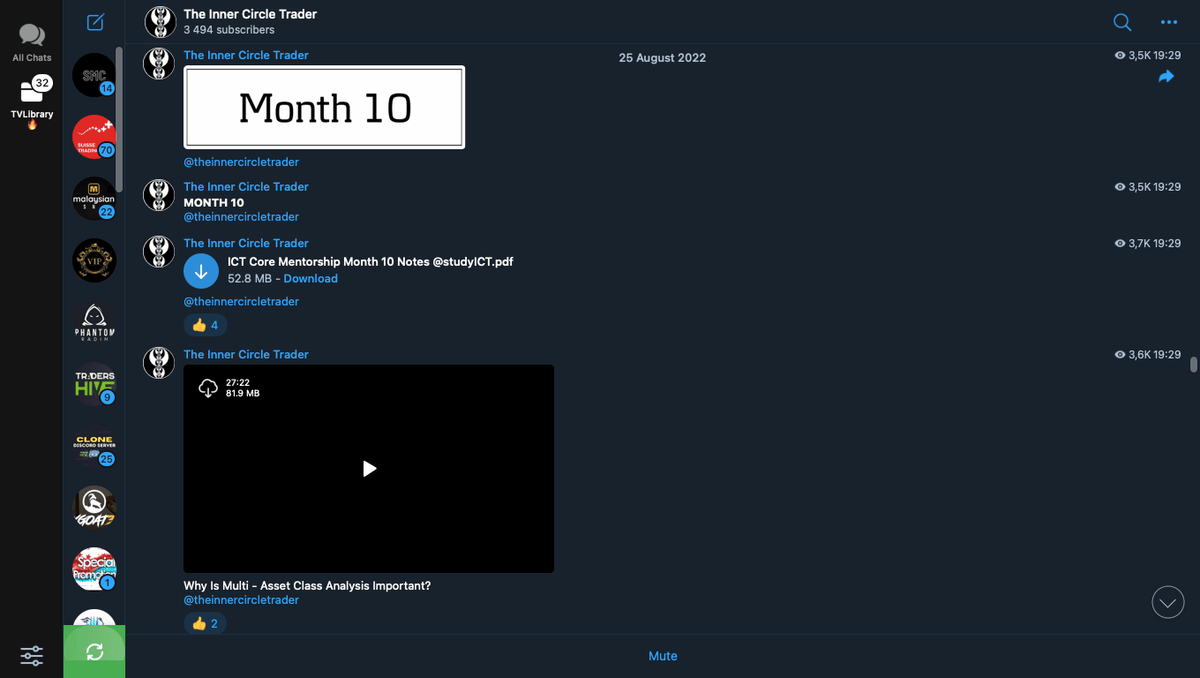Screen dimensions: 1200x678
Task: Click sender name above the video
Action: pos(246,355)
